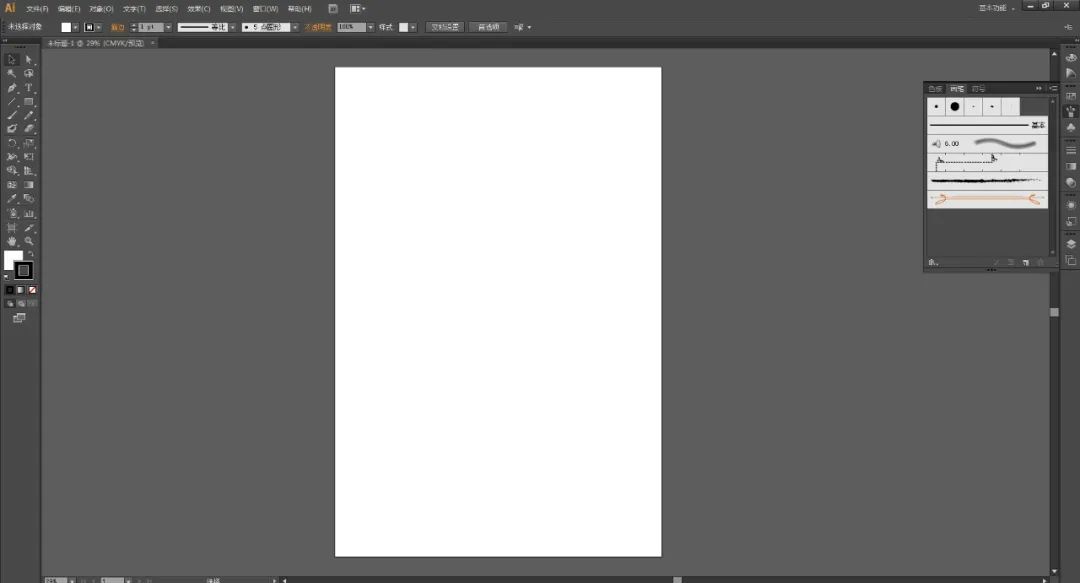The height and width of the screenshot is (583, 1080).
Task: Swap fill and stroke colors arrow
Action: (30, 254)
